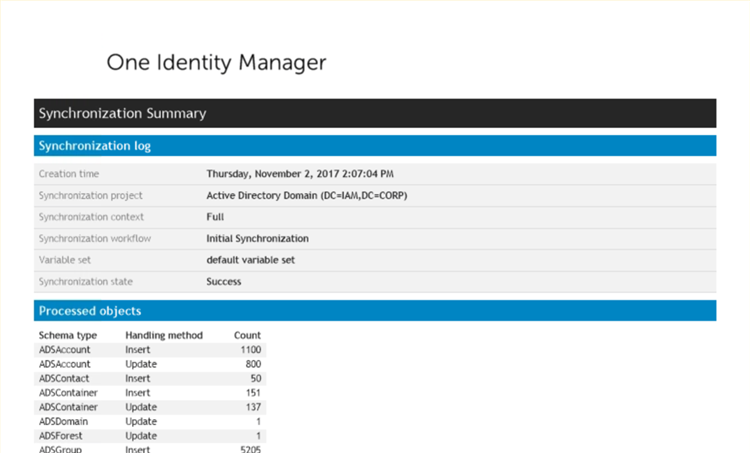Select ADSAccount in the row counting 1100
This screenshot has width=750, height=453.
tap(65, 350)
